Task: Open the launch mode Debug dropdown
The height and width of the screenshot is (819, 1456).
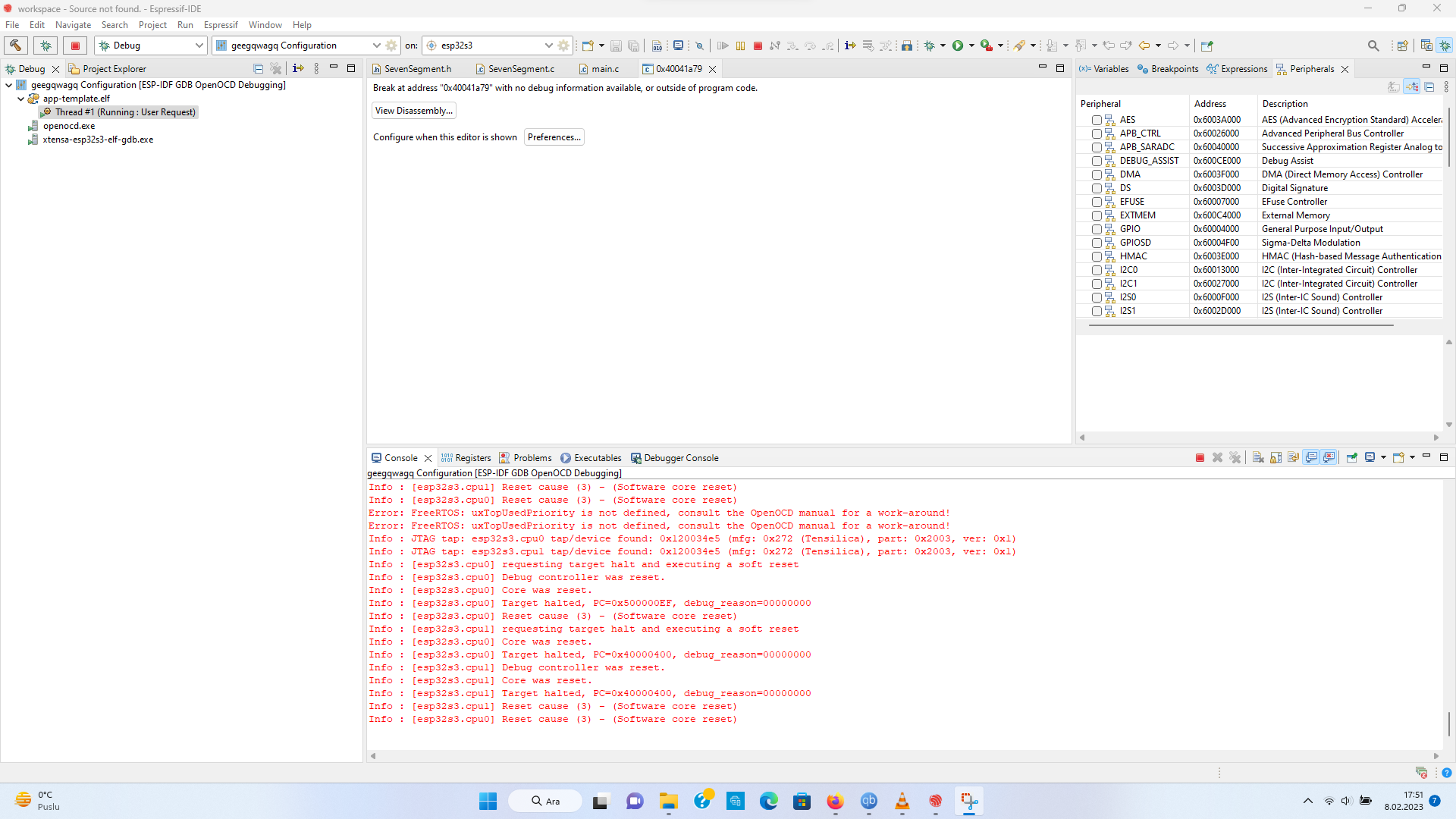Action: pyautogui.click(x=151, y=45)
